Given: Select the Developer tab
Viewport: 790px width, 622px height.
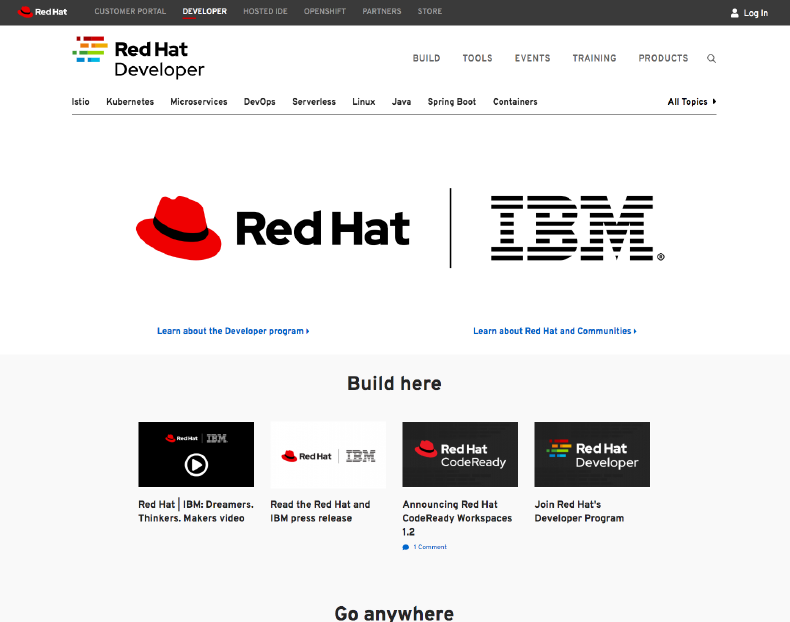Looking at the screenshot, I should click(205, 11).
